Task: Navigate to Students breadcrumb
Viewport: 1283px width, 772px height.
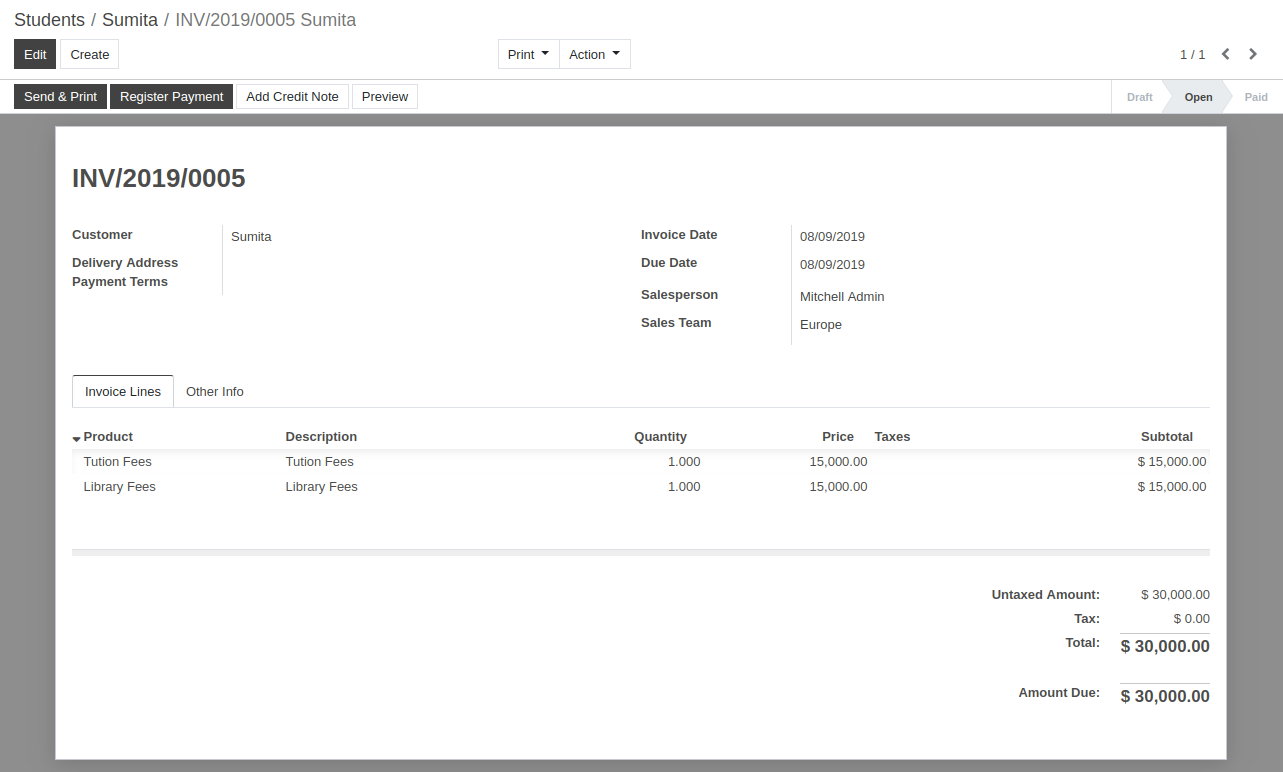Action: (49, 20)
